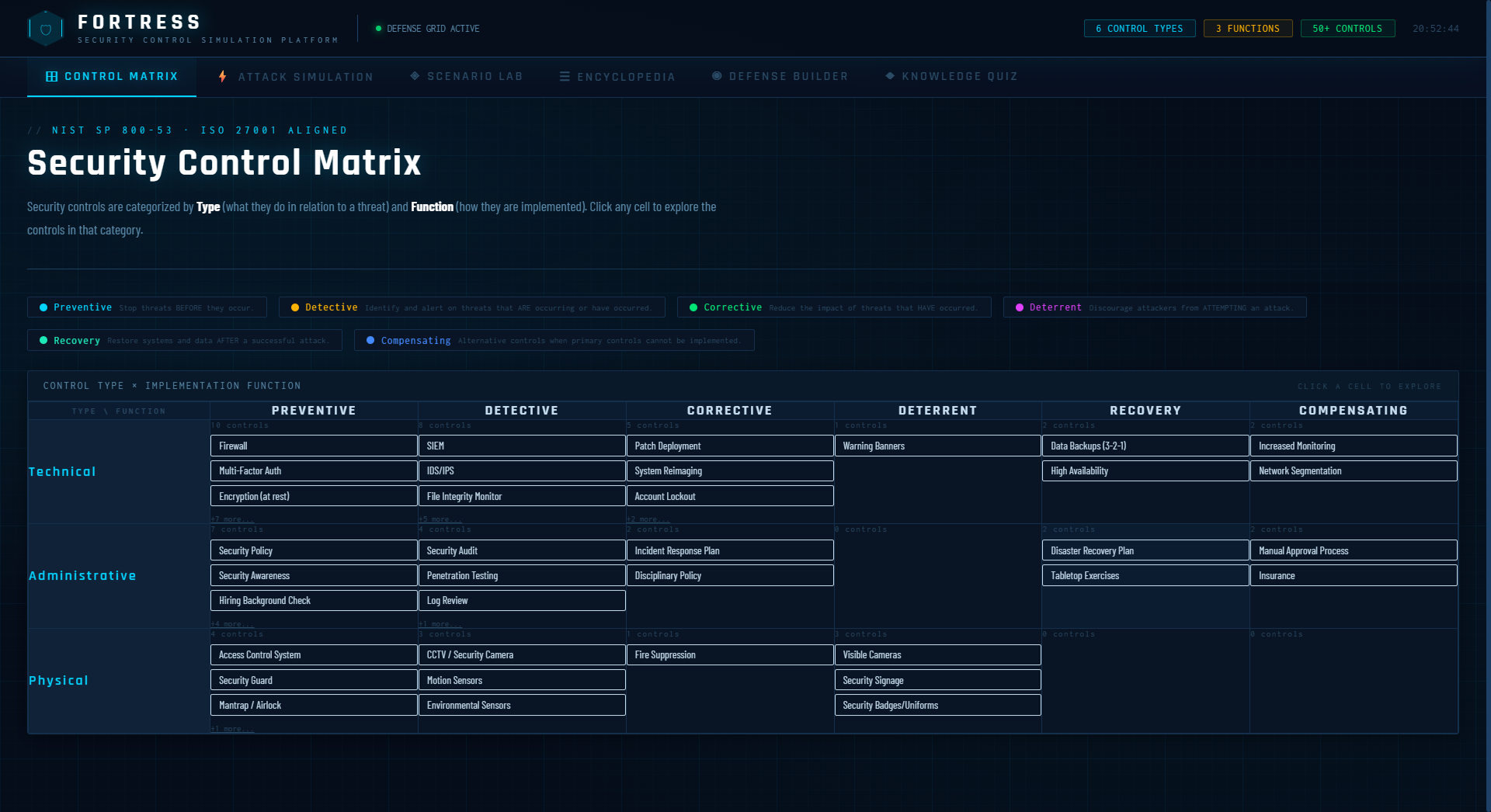Show more Administrative Preventive controls
1491x812 pixels.
coord(232,624)
